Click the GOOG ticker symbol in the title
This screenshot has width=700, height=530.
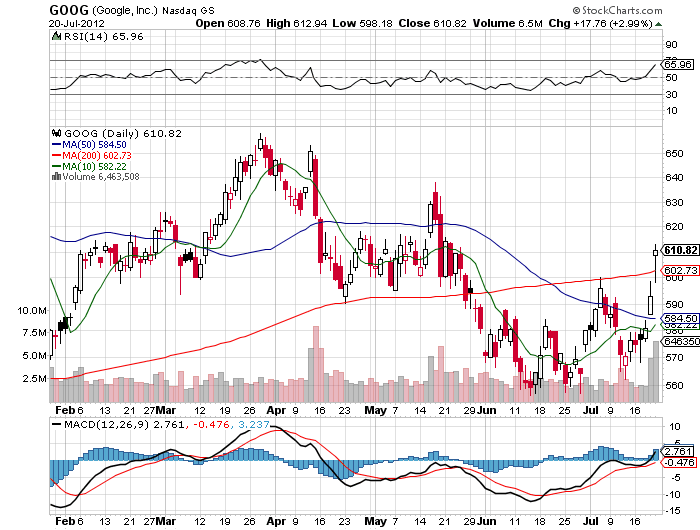tap(69, 10)
